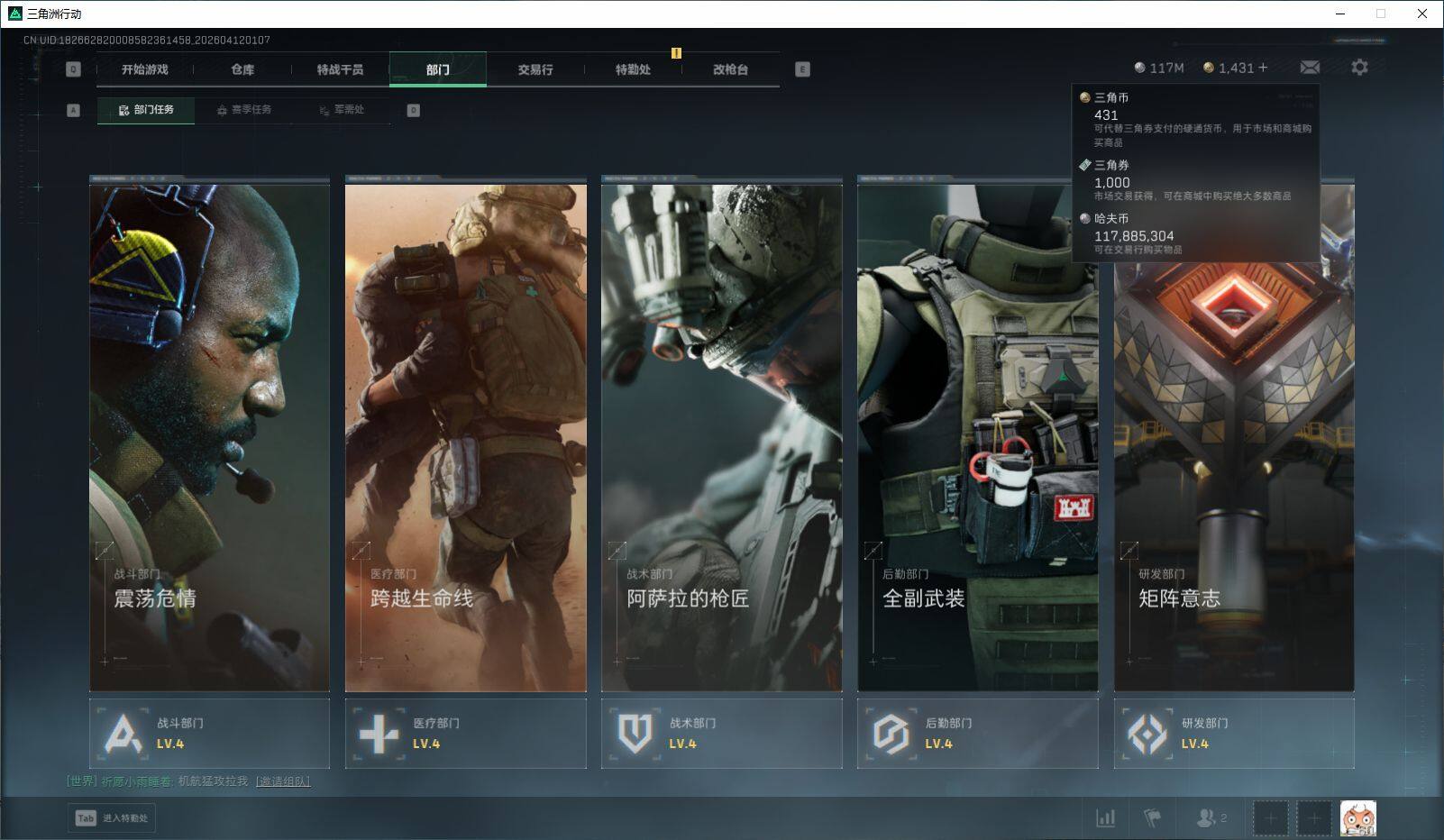This screenshot has height=840, width=1444.
Task: Click the 医疗部门 LV.4 panel
Action: point(465,734)
